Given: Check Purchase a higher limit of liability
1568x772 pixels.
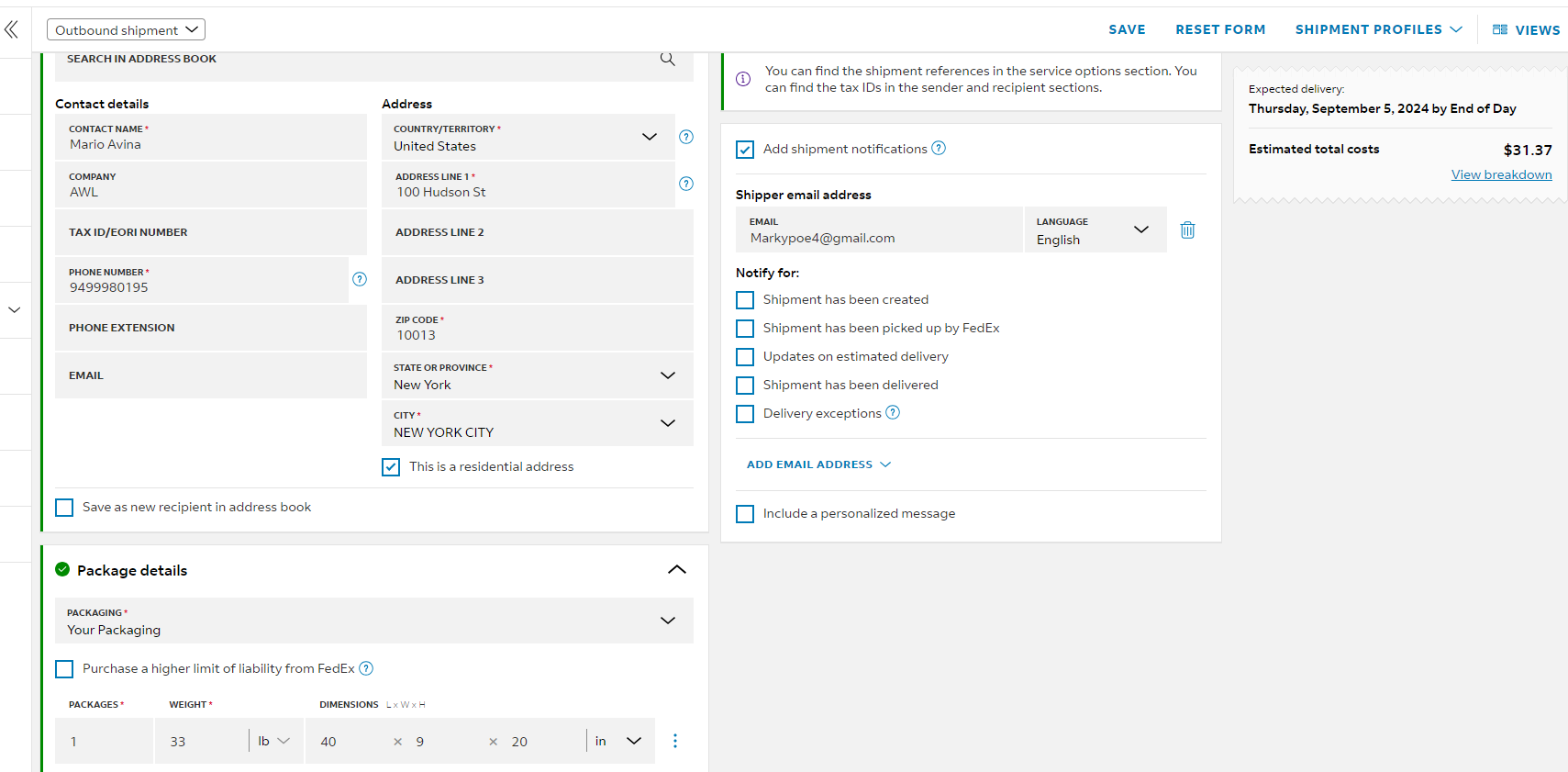Looking at the screenshot, I should 64,669.
